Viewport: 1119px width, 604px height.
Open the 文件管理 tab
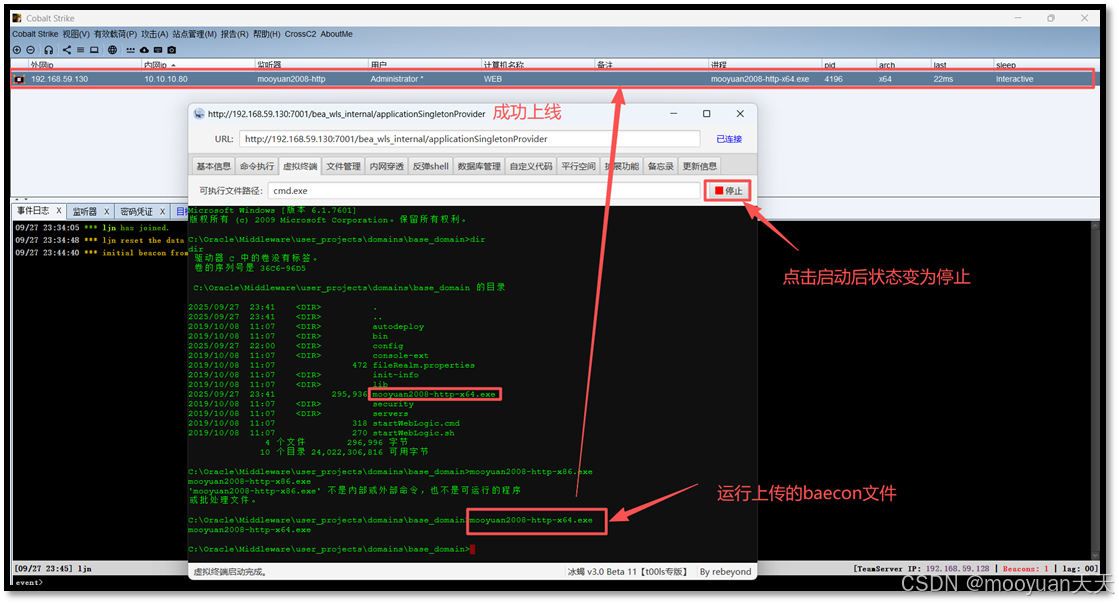click(x=343, y=166)
